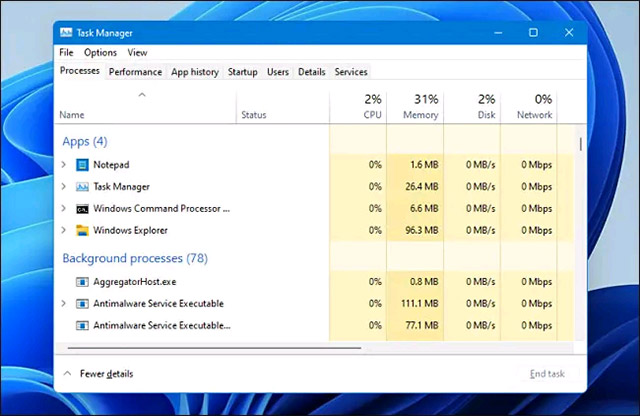Click the vertical scrollbar of the process list
This screenshot has width=640, height=416.
pos(581,145)
